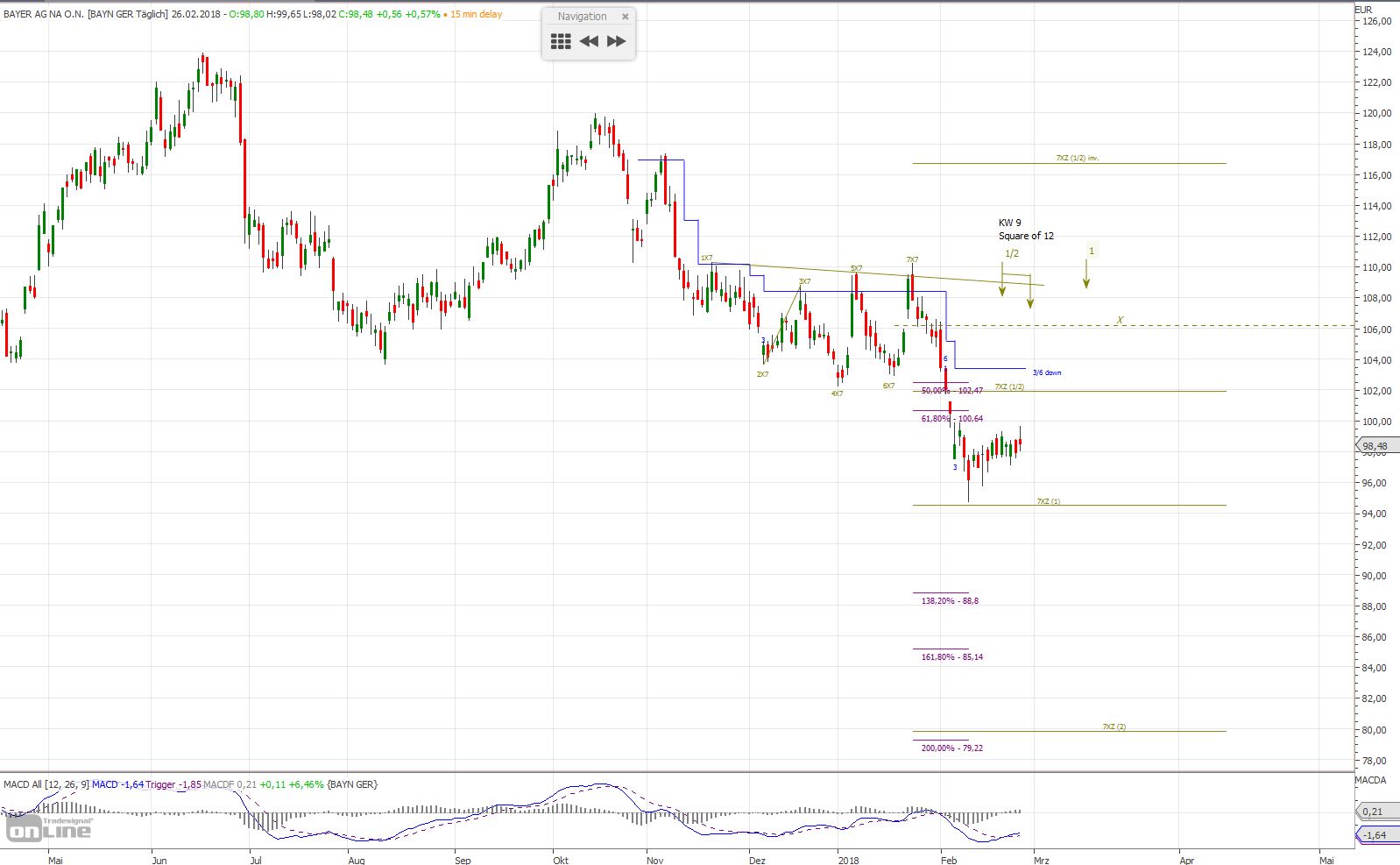Click the fast-forward double-arrow navigation button
The width and height of the screenshot is (1400, 865).
pyautogui.click(x=617, y=41)
